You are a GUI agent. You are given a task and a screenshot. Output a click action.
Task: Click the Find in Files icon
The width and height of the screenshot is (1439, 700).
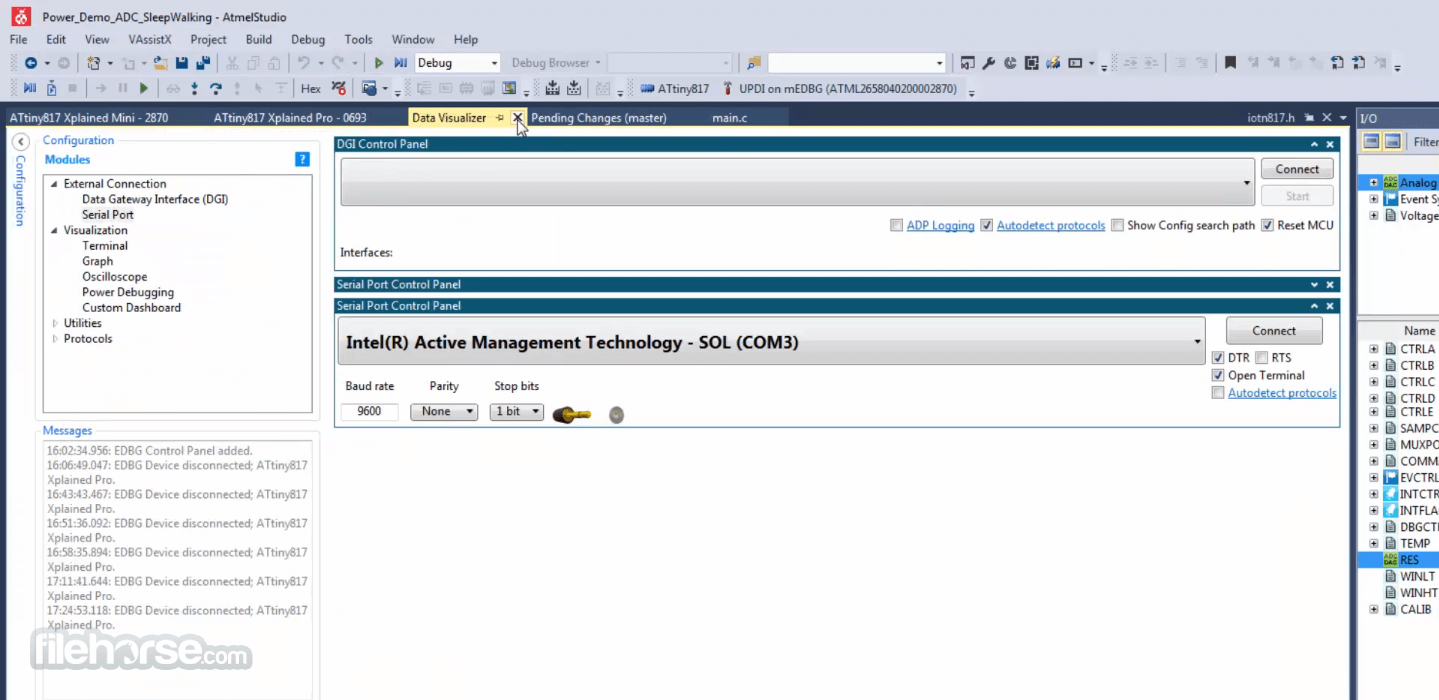(754, 63)
